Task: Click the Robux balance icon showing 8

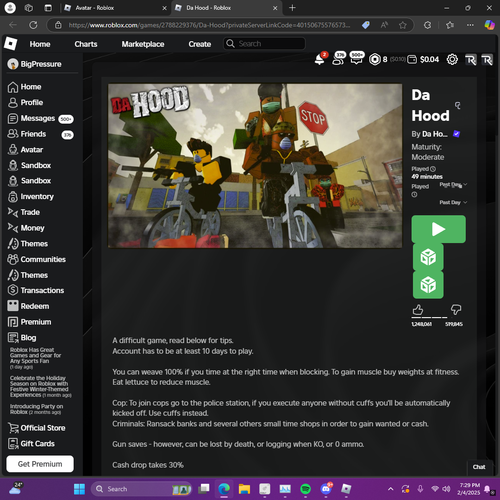Action: tap(375, 59)
